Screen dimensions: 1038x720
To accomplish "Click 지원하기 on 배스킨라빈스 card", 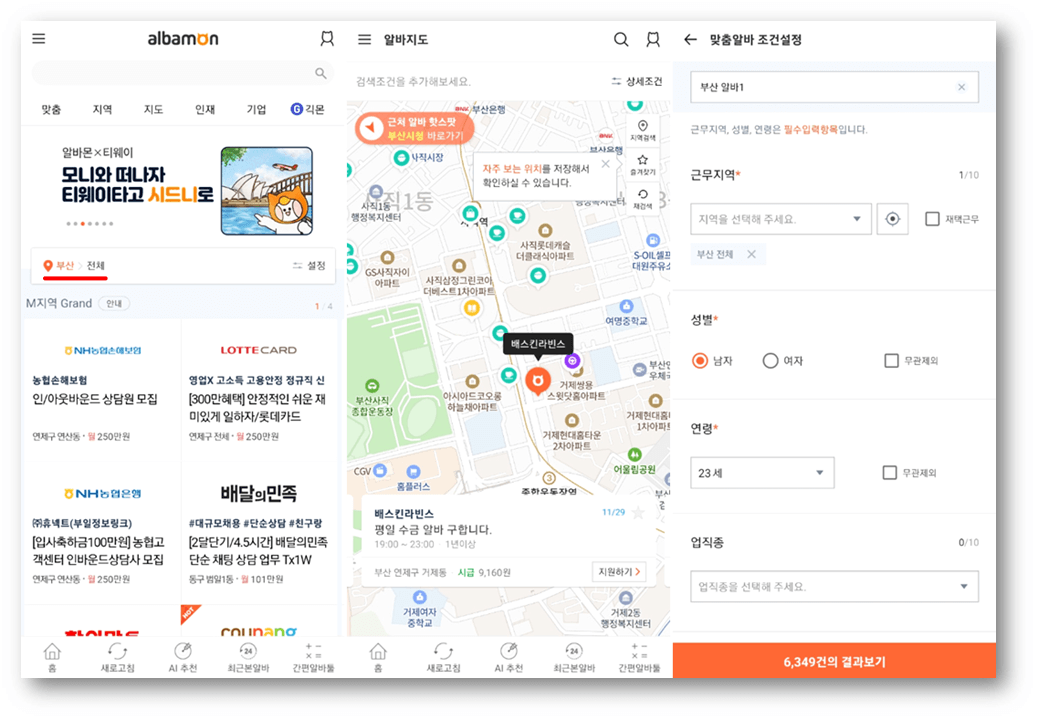I will click(x=618, y=572).
